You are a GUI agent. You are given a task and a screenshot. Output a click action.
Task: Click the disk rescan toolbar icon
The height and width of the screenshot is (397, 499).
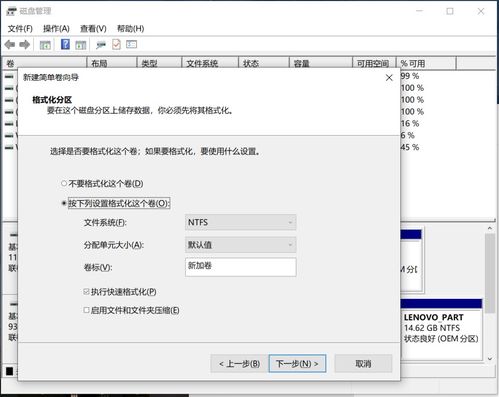[101, 45]
